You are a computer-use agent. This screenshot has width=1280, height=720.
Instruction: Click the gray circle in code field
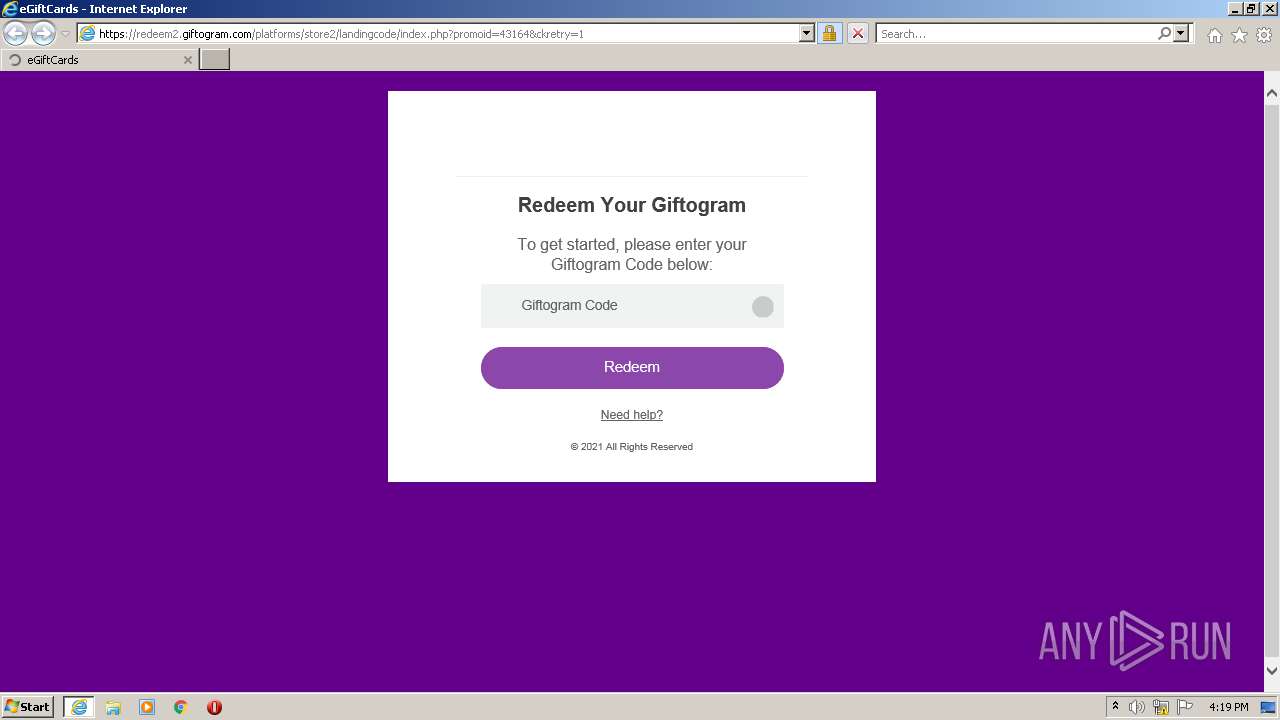[x=763, y=307]
